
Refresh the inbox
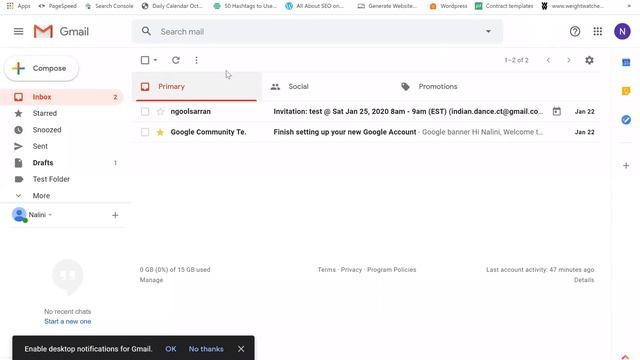(x=176, y=60)
